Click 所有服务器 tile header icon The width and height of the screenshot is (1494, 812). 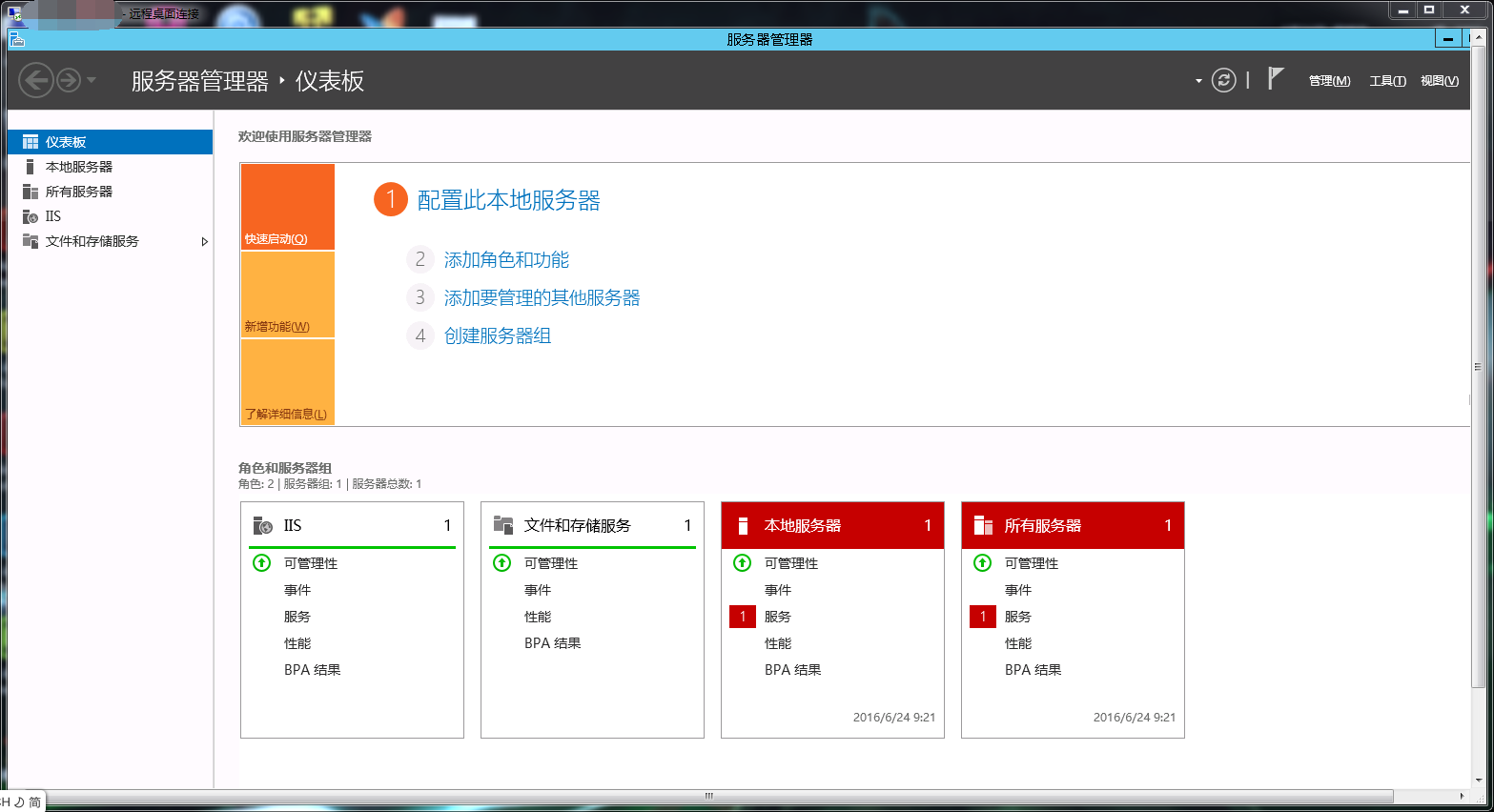tap(983, 525)
